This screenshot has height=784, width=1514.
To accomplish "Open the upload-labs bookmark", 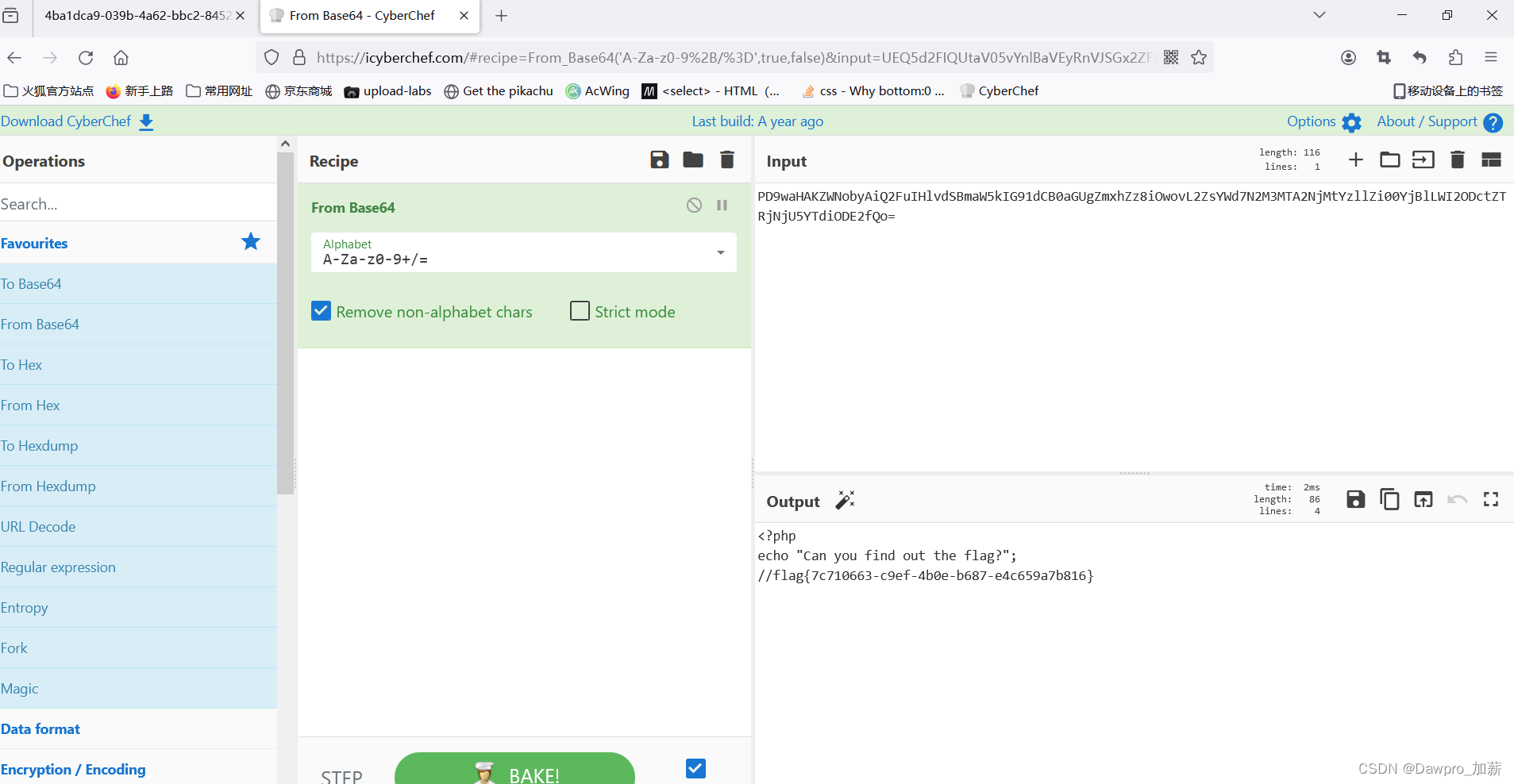I will coord(388,91).
